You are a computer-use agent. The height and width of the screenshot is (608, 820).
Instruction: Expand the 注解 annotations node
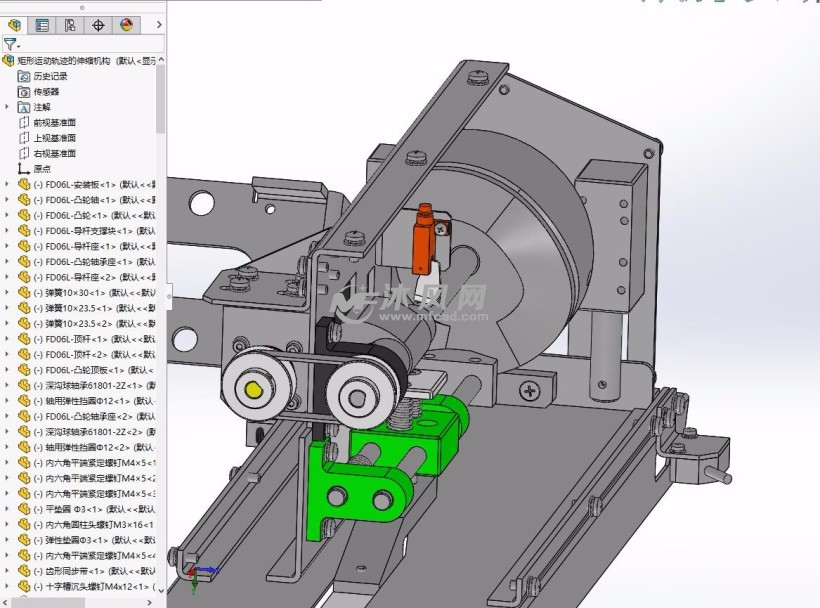tap(8, 107)
